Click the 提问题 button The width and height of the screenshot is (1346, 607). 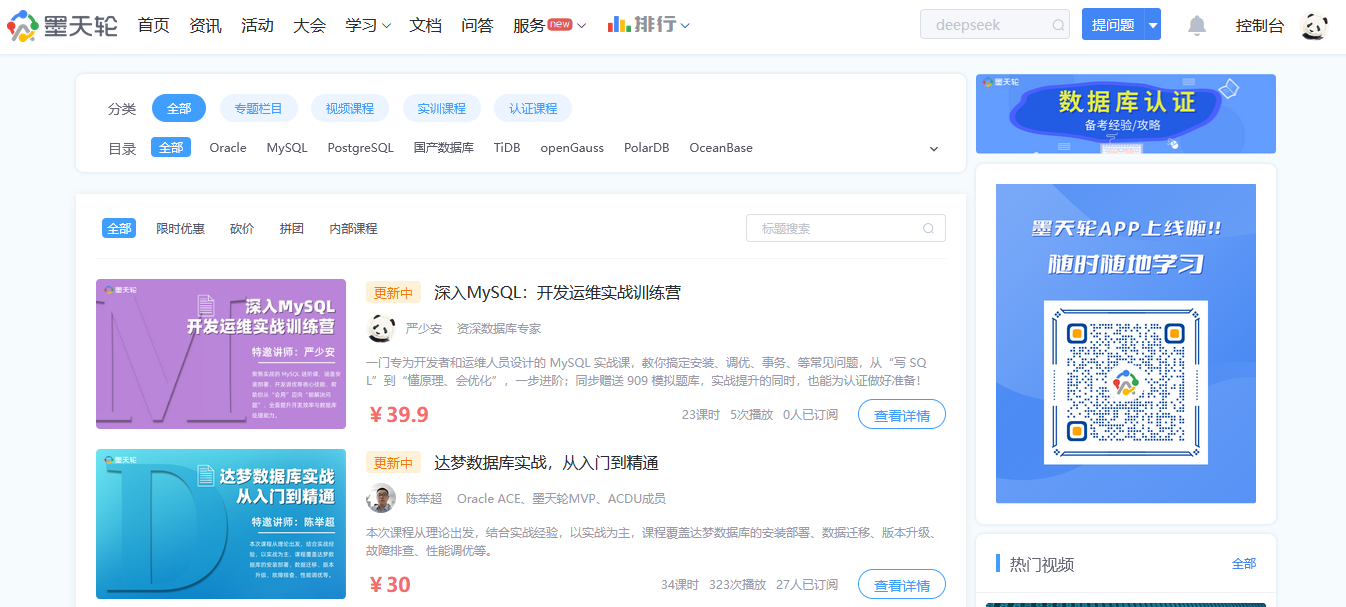tap(1113, 25)
